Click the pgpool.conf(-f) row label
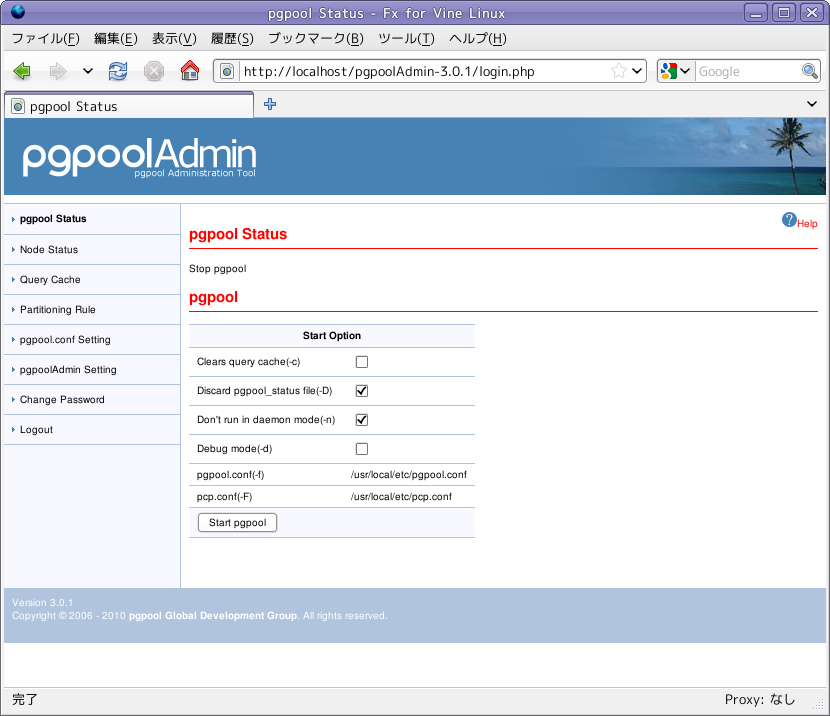 (x=230, y=475)
